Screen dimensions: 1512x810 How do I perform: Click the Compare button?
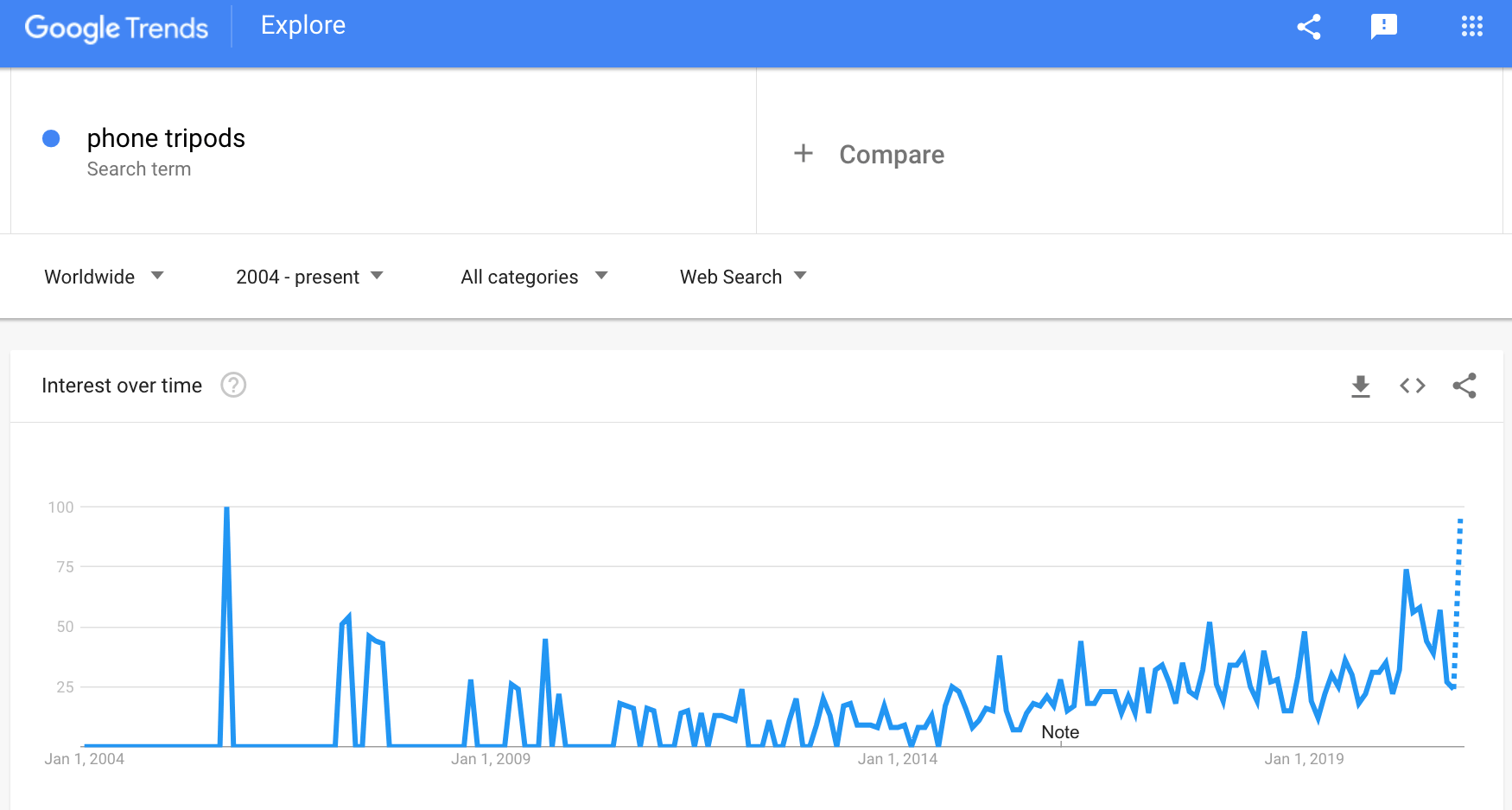pyautogui.click(x=869, y=154)
